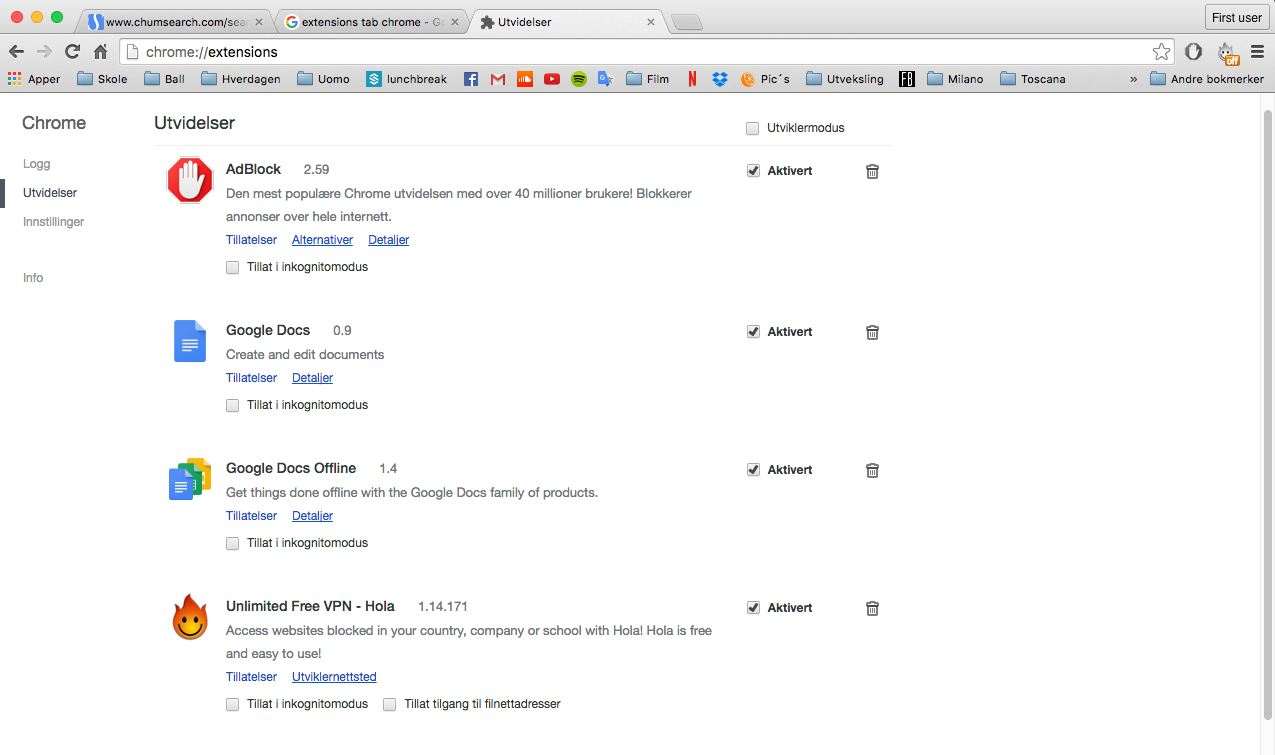Viewport: 1275px width, 755px height.
Task: Expand the Film bookmark folder
Action: (648, 79)
